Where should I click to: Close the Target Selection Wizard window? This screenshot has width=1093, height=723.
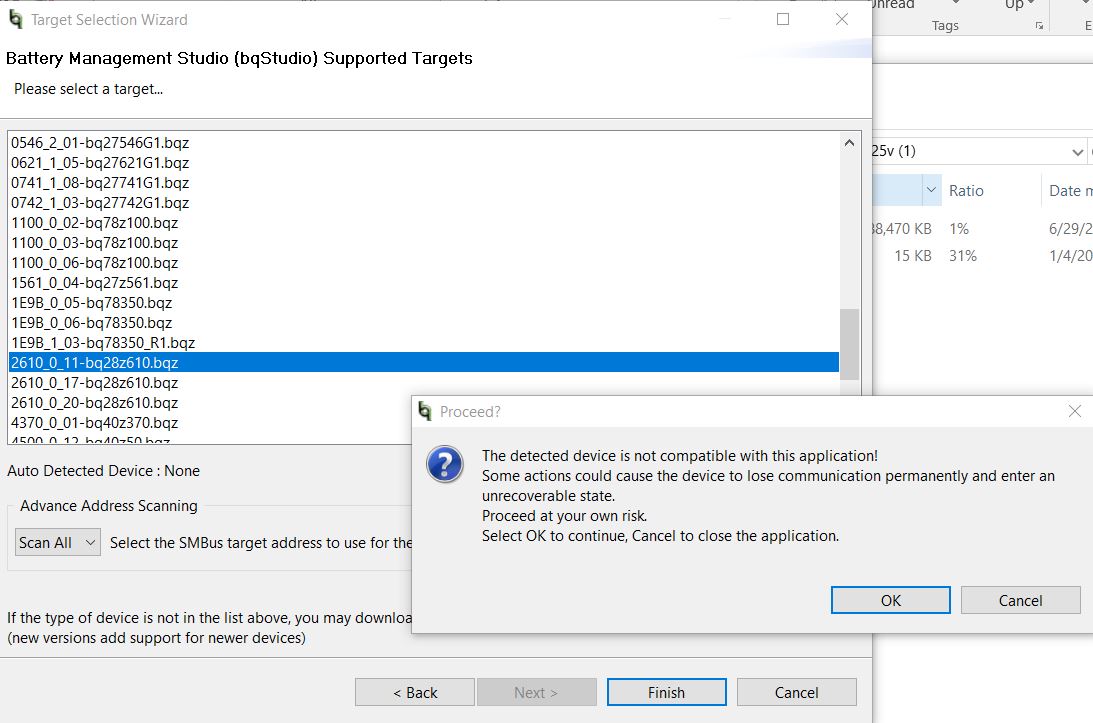coord(842,20)
